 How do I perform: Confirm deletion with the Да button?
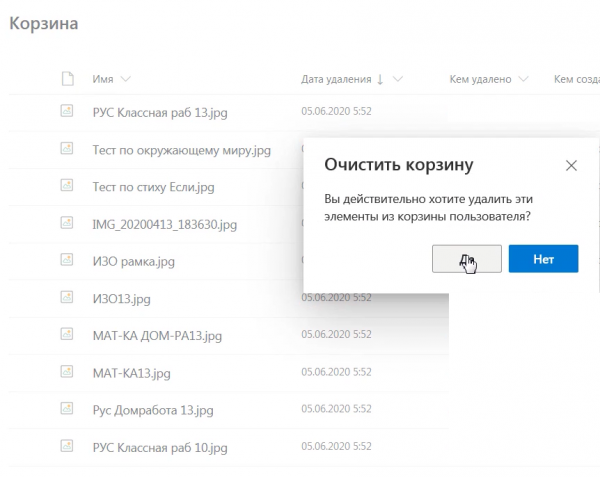[x=467, y=259]
